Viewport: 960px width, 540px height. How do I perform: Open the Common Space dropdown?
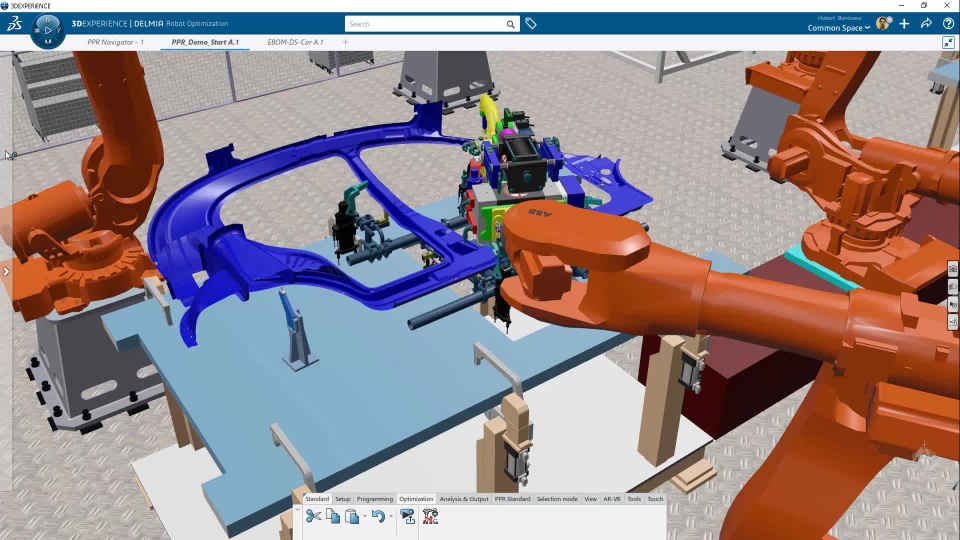pos(838,28)
